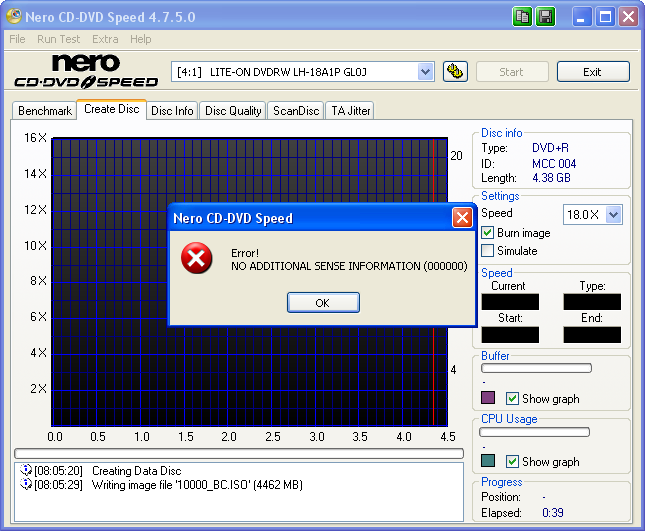Image resolution: width=645 pixels, height=531 pixels.
Task: Click OK in the error dialog
Action: point(323,303)
